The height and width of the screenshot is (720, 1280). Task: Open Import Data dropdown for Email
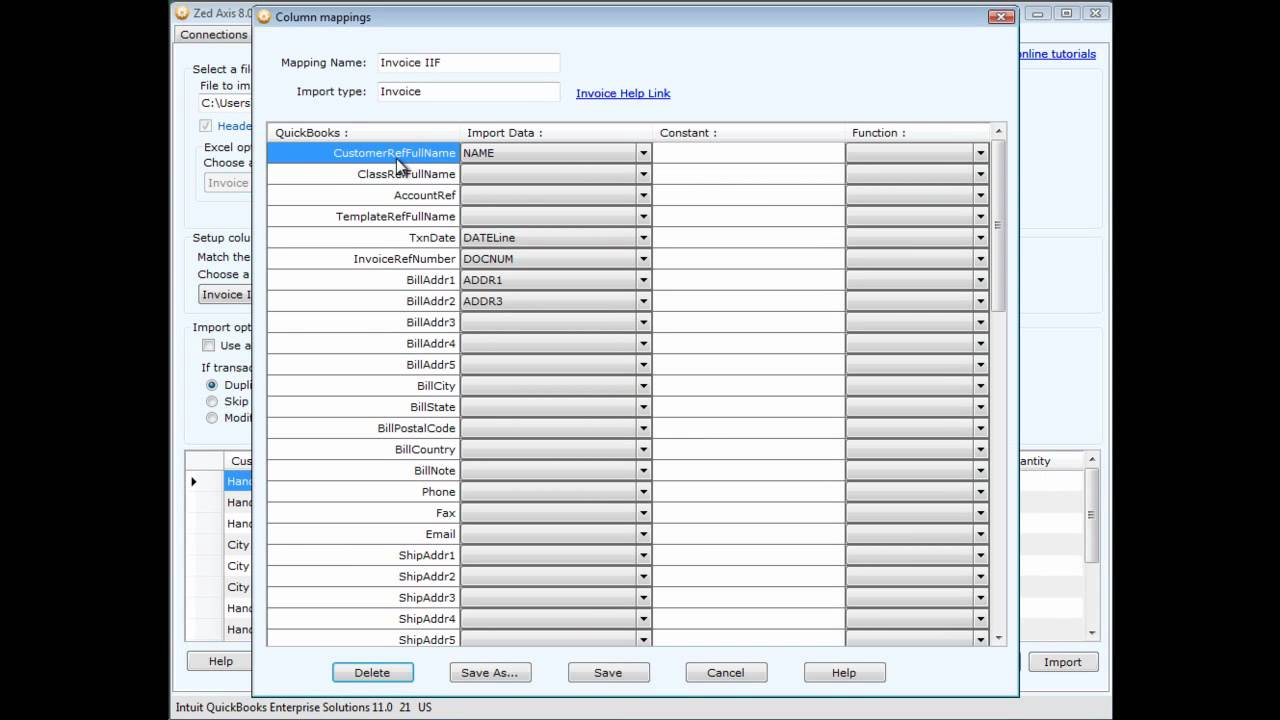644,534
